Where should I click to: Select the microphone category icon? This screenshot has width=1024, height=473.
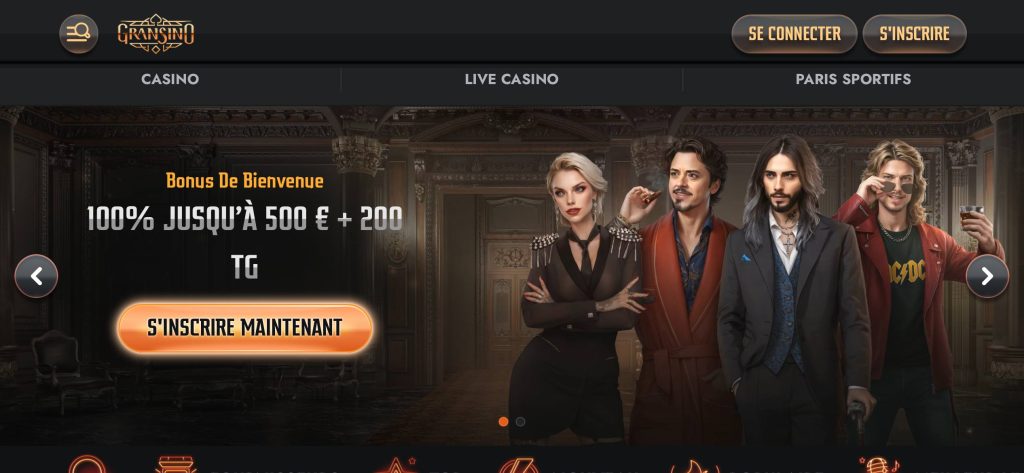pyautogui.click(x=879, y=465)
